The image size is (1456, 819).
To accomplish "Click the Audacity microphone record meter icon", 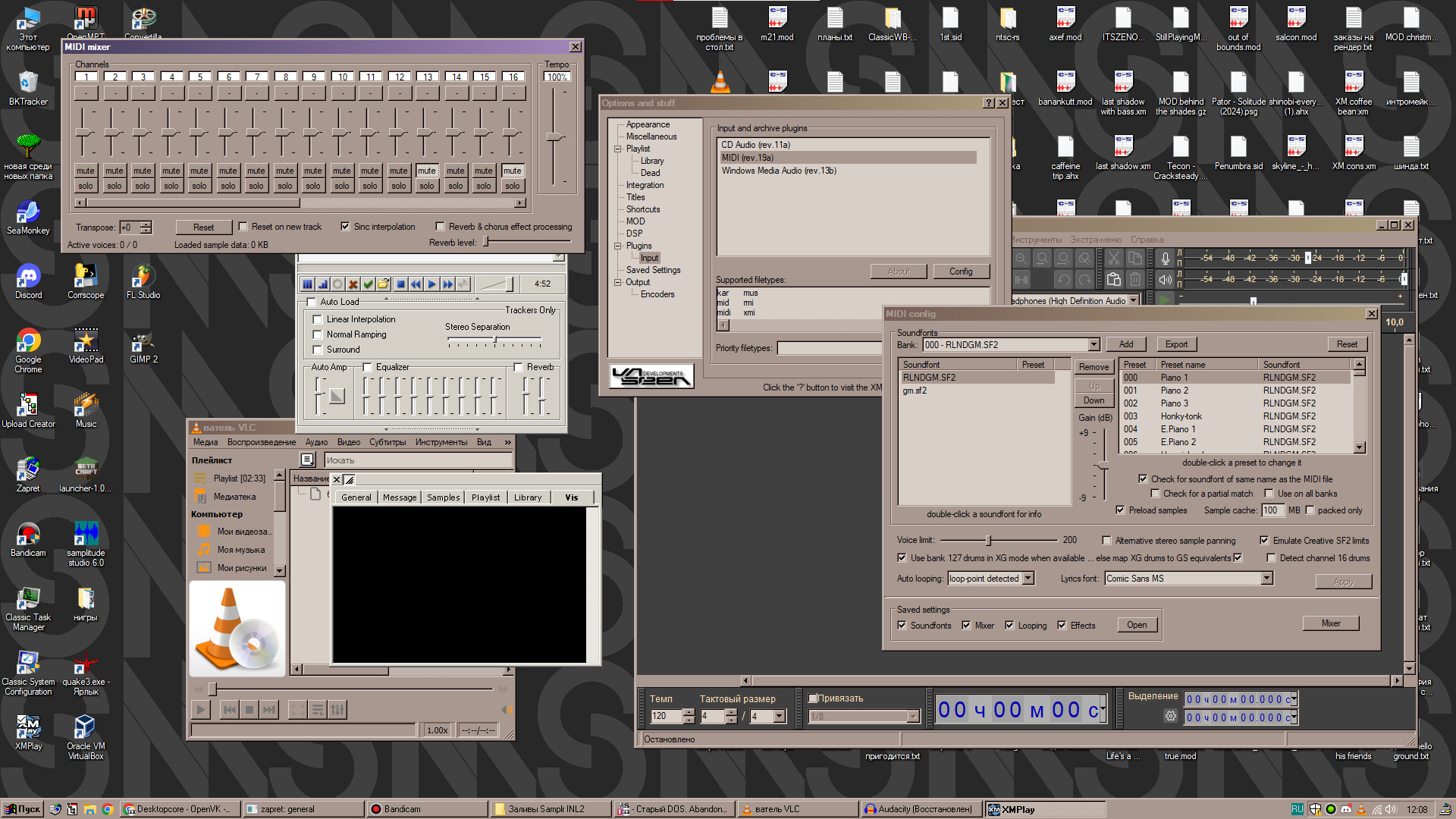I will 1166,258.
